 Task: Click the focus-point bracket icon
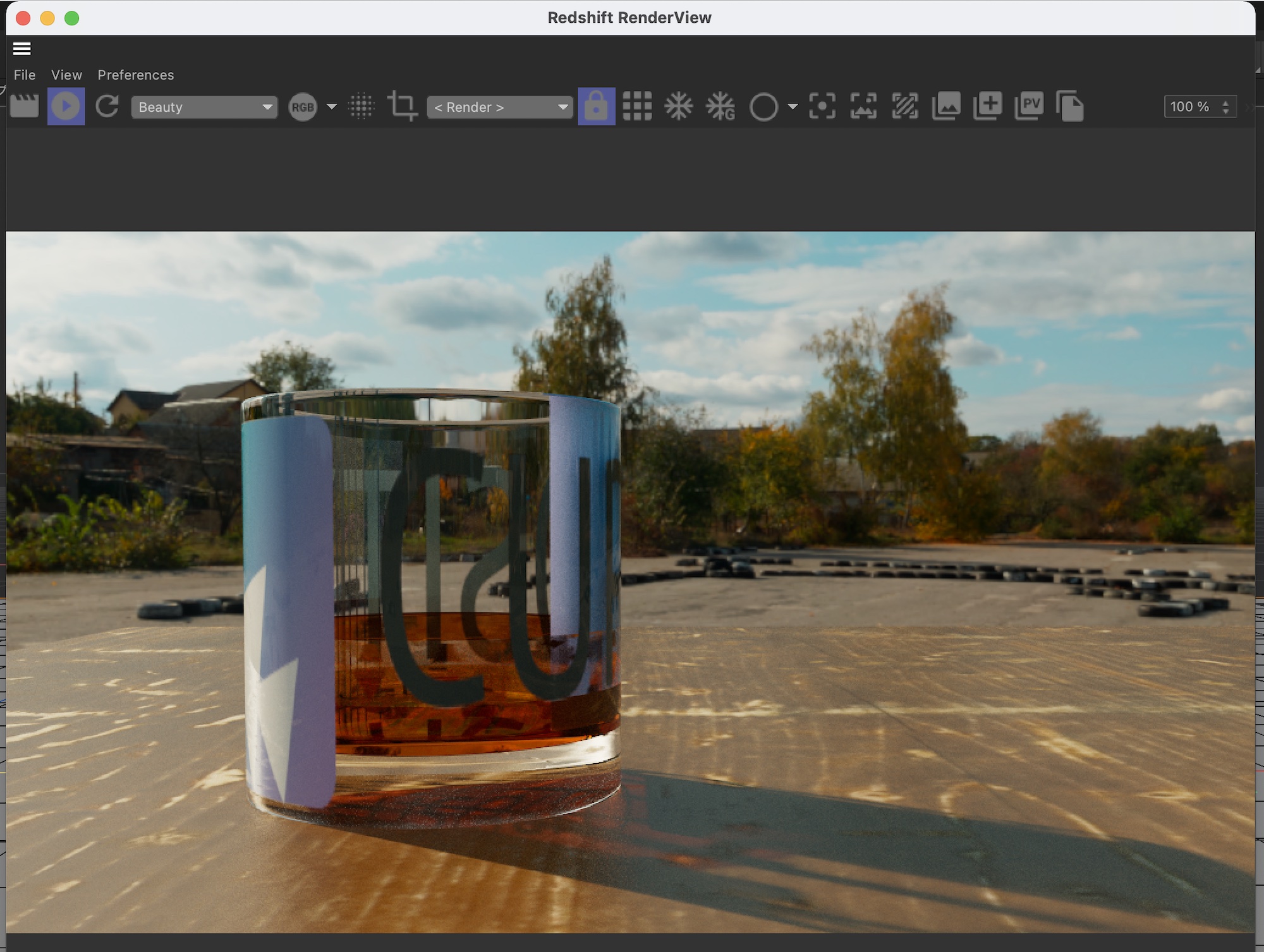pyautogui.click(x=822, y=106)
